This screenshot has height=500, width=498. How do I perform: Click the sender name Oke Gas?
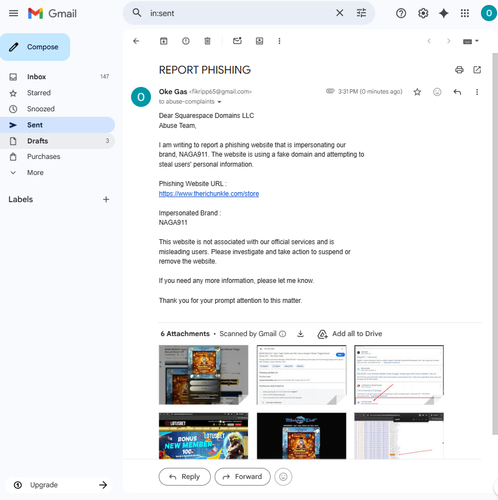click(x=173, y=92)
